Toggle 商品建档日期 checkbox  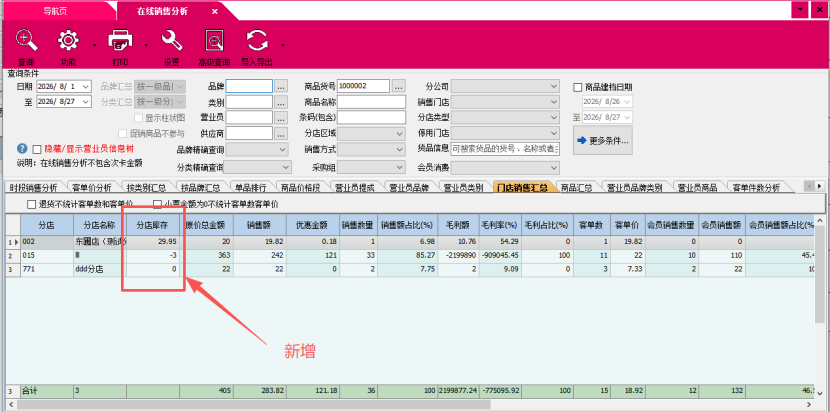point(578,87)
